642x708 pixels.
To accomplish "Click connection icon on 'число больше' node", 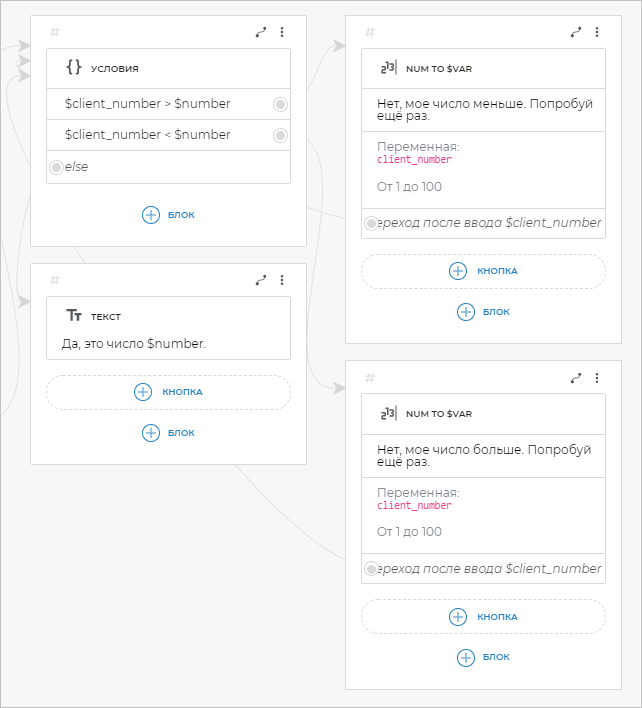I will [x=576, y=378].
